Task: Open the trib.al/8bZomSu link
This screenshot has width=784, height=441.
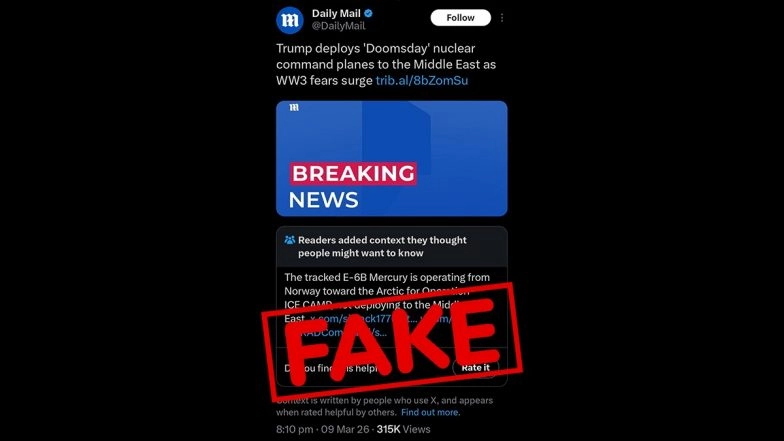Action: click(422, 80)
